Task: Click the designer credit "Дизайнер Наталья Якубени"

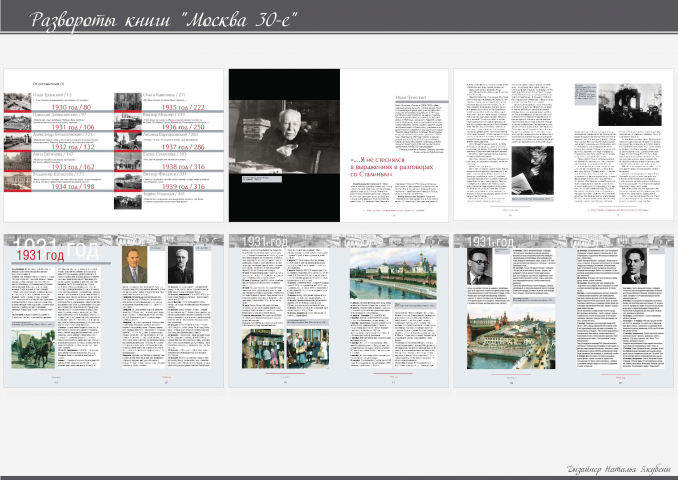Action: 618,469
